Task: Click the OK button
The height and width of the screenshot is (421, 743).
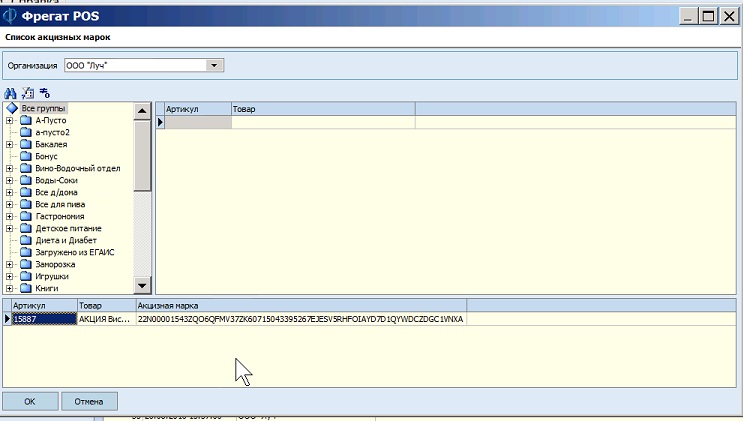Action: point(30,402)
